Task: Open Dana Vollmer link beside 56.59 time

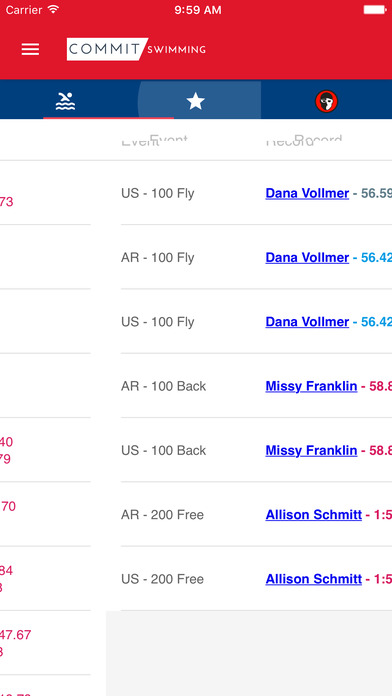Action: click(x=307, y=193)
